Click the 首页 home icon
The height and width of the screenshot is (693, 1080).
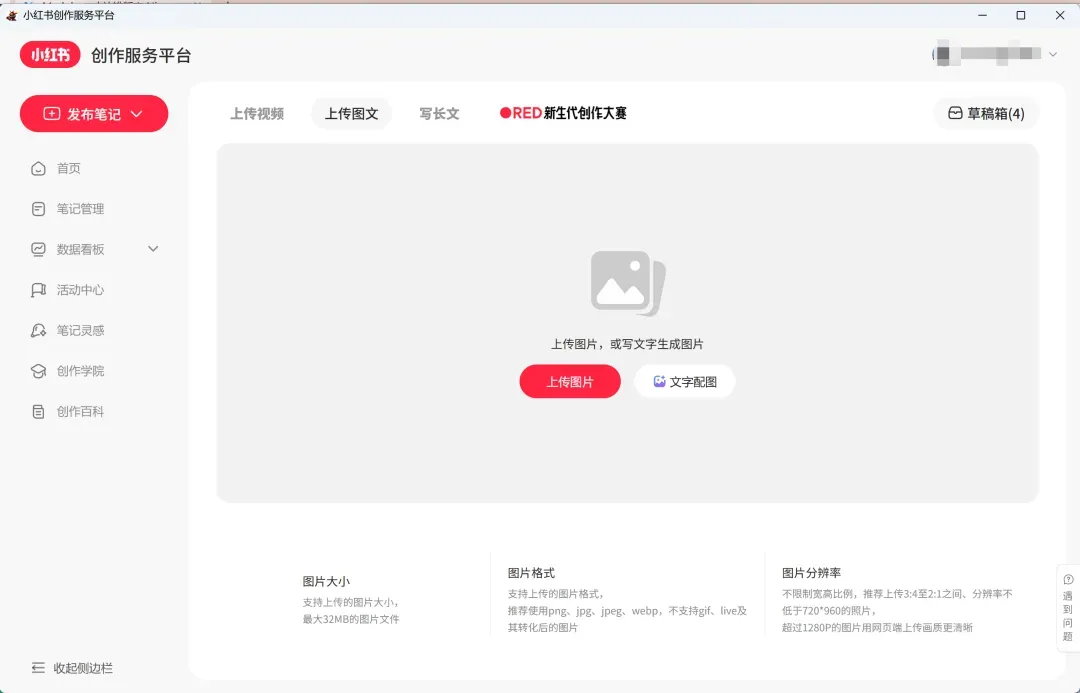(x=39, y=169)
